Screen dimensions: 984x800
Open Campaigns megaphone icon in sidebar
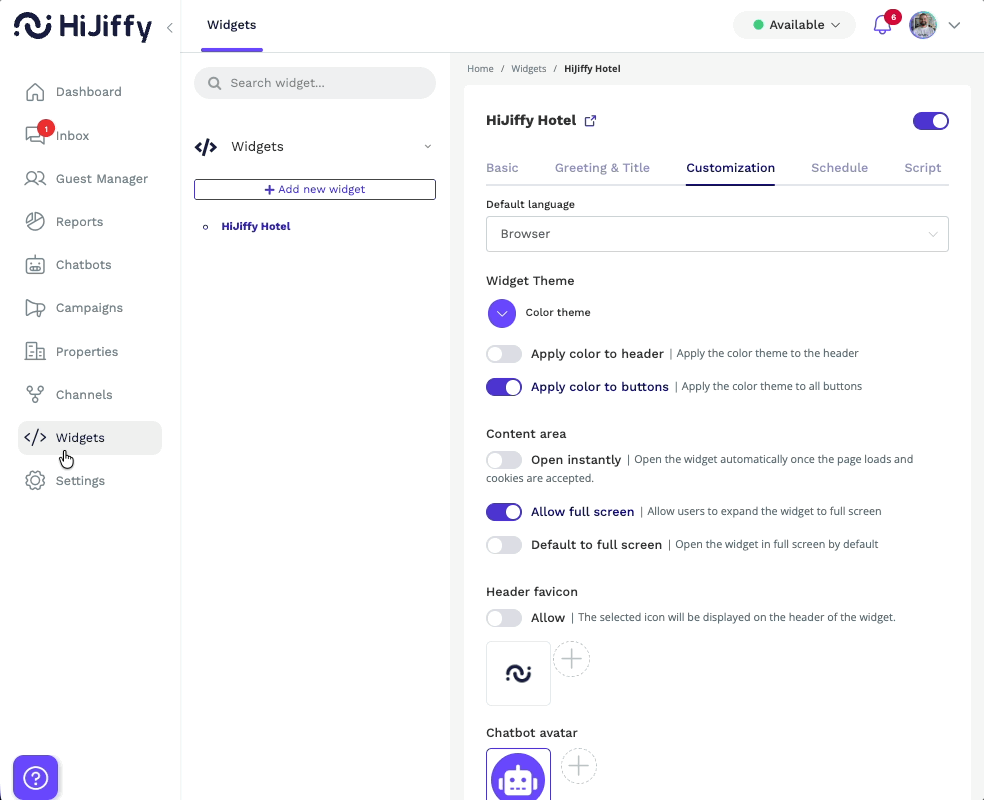pyautogui.click(x=35, y=308)
